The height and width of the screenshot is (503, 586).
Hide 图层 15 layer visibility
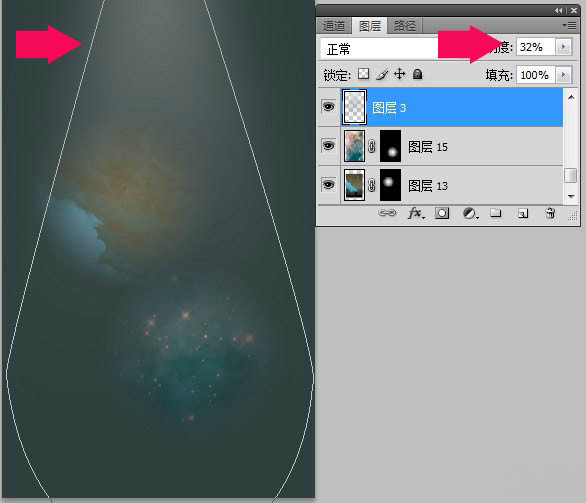pyautogui.click(x=329, y=145)
